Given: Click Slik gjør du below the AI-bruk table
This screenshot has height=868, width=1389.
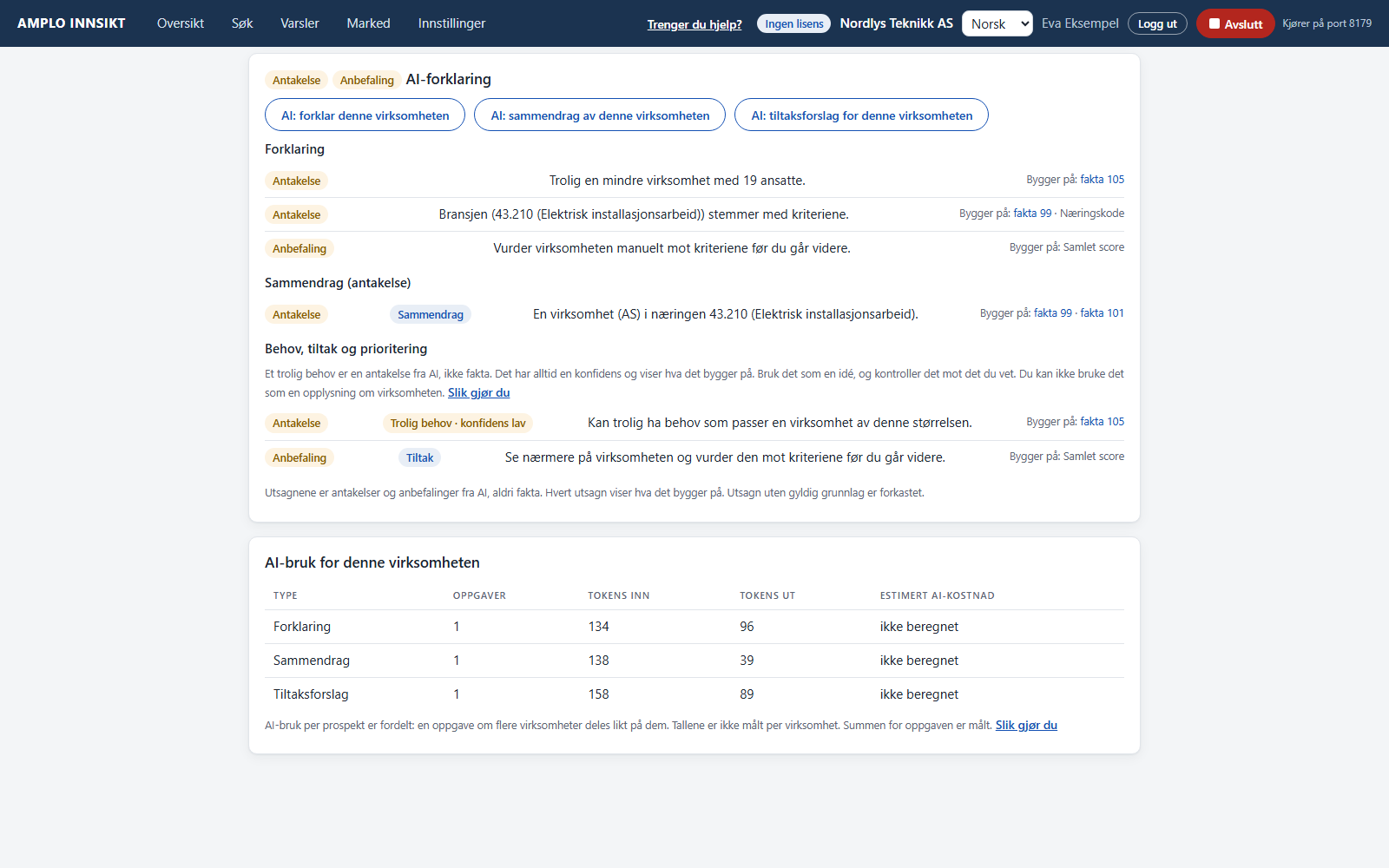Looking at the screenshot, I should (x=1026, y=725).
